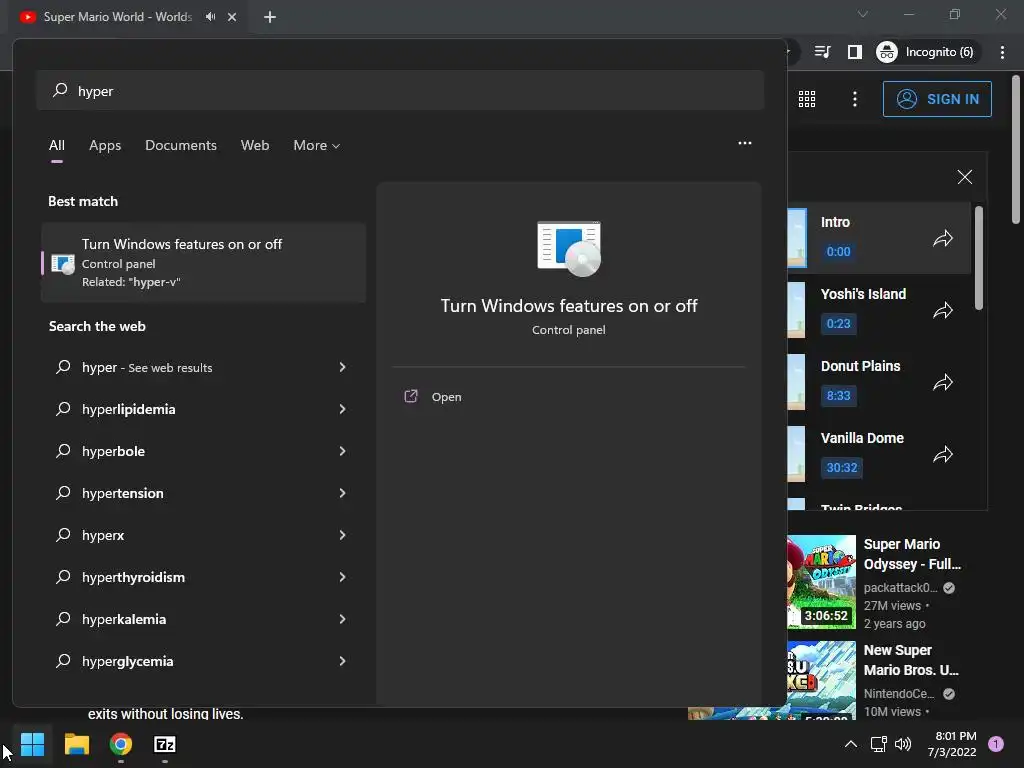Jump to Intro chapter timestamp 0:00

pyautogui.click(x=839, y=251)
